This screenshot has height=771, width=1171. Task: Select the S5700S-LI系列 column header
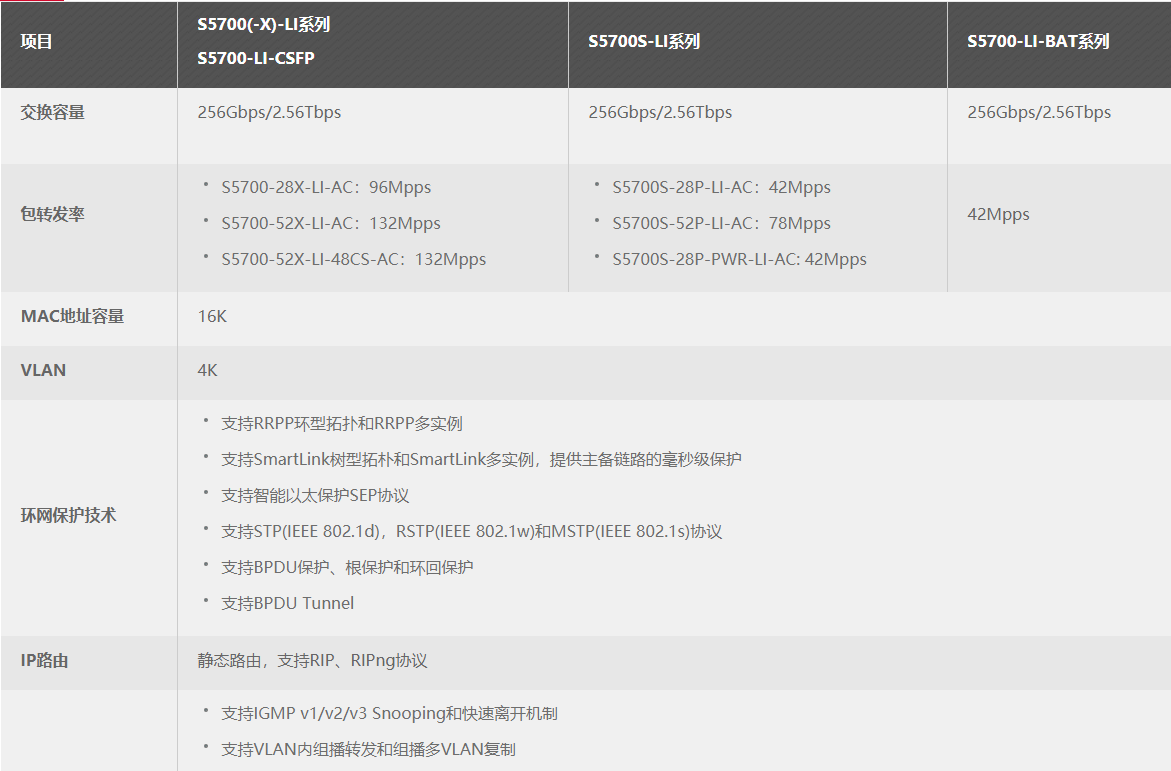tap(644, 42)
